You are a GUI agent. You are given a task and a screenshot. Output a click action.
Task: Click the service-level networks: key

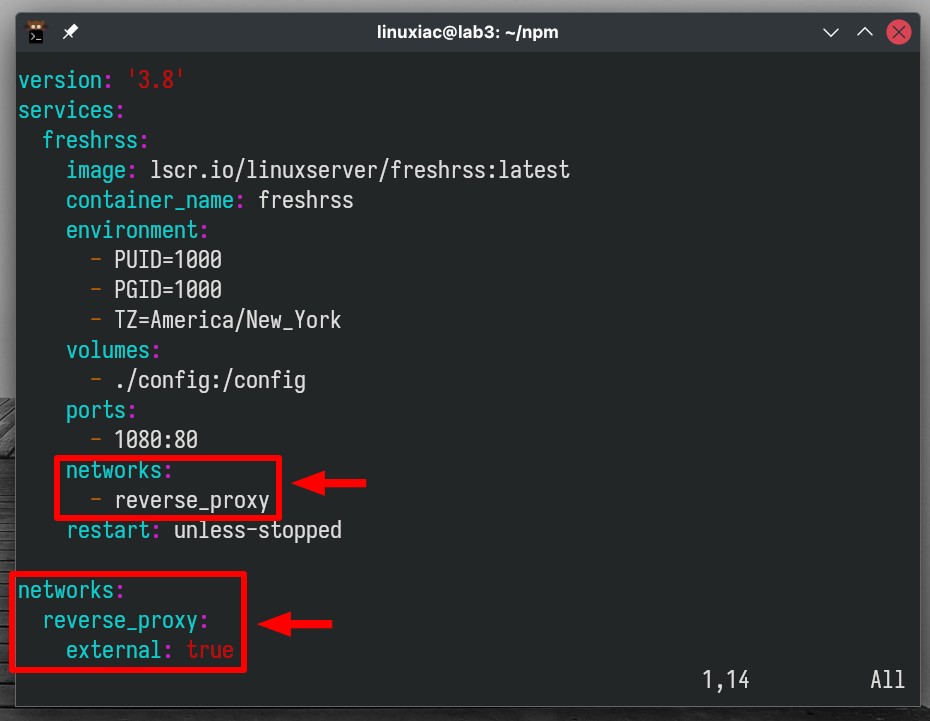[x=119, y=470]
